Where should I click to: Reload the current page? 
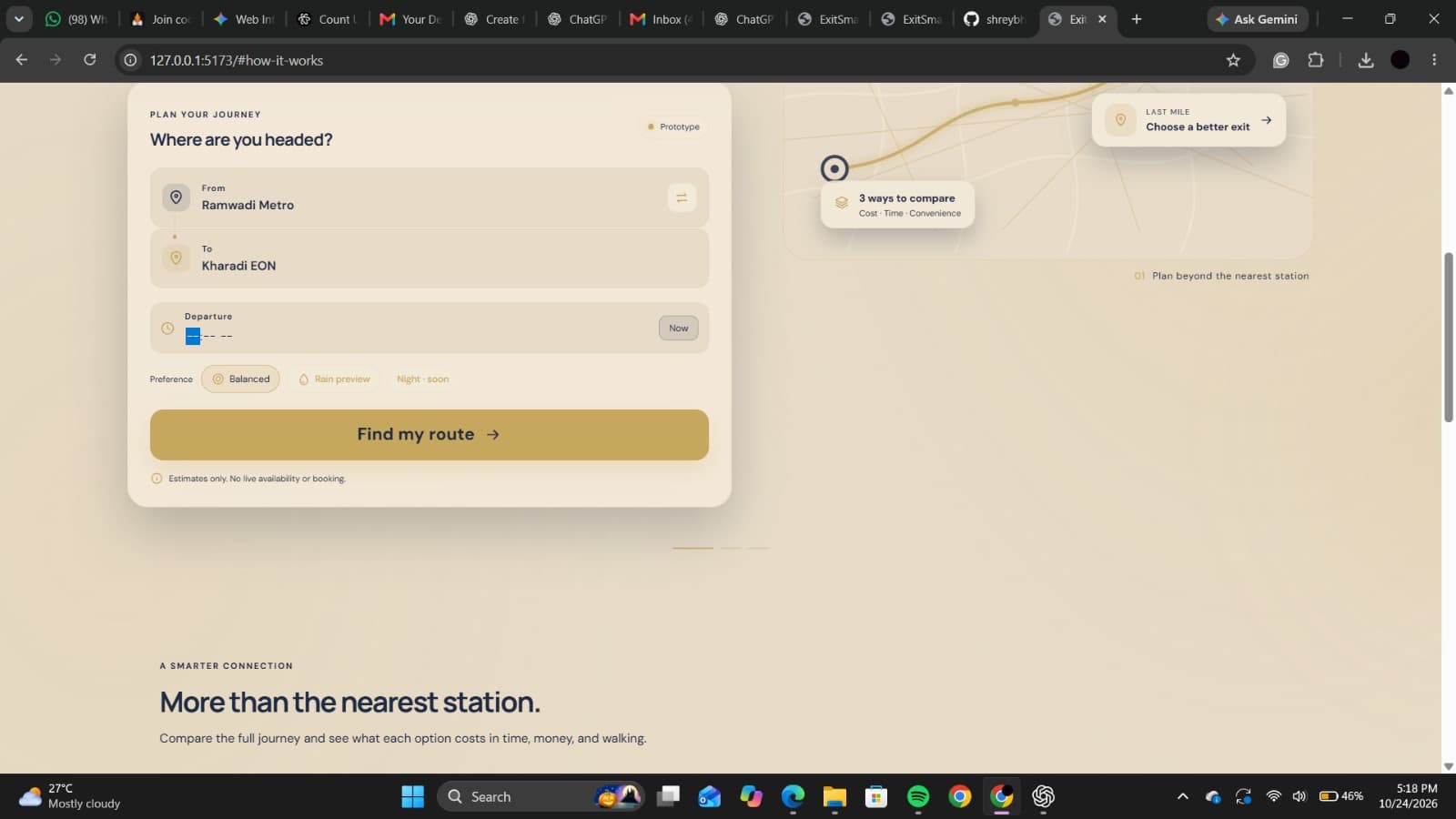coord(89,60)
